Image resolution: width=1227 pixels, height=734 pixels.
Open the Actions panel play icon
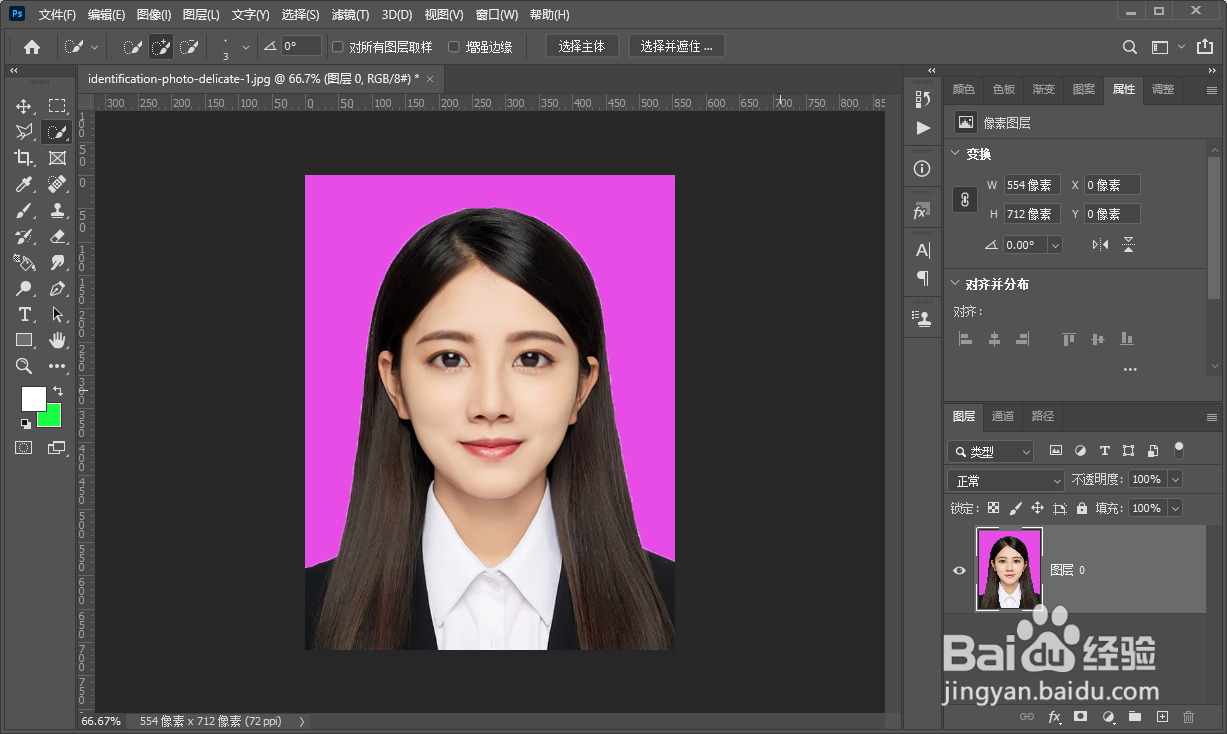[x=922, y=128]
